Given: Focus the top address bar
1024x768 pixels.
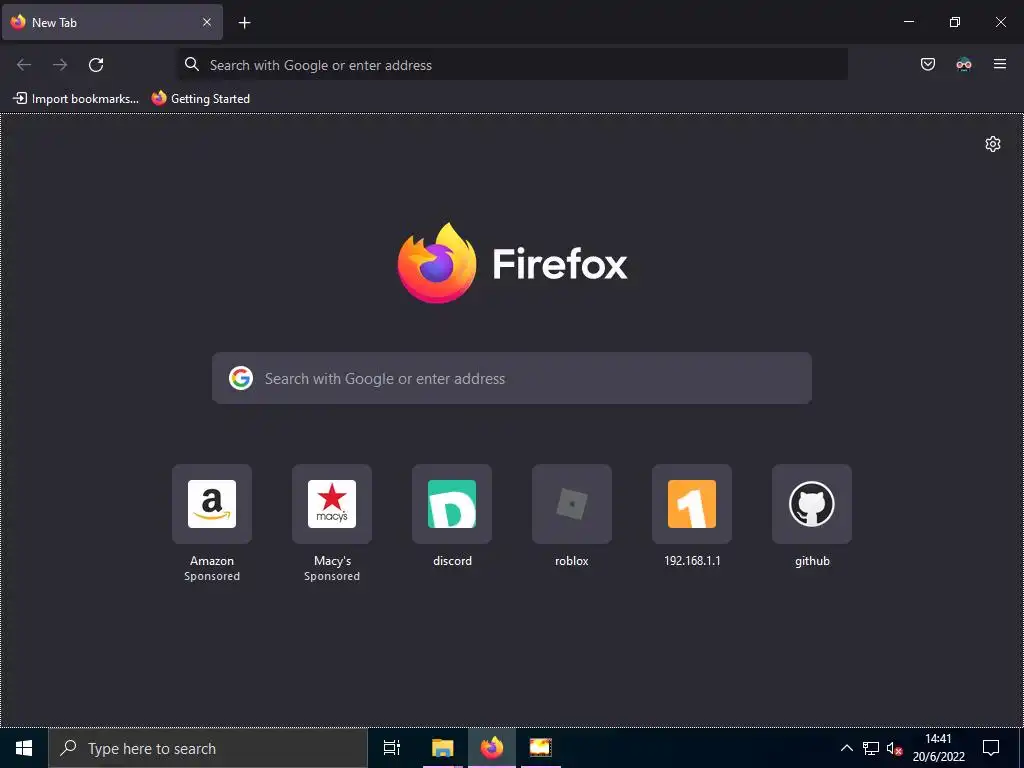Looking at the screenshot, I should coord(513,65).
